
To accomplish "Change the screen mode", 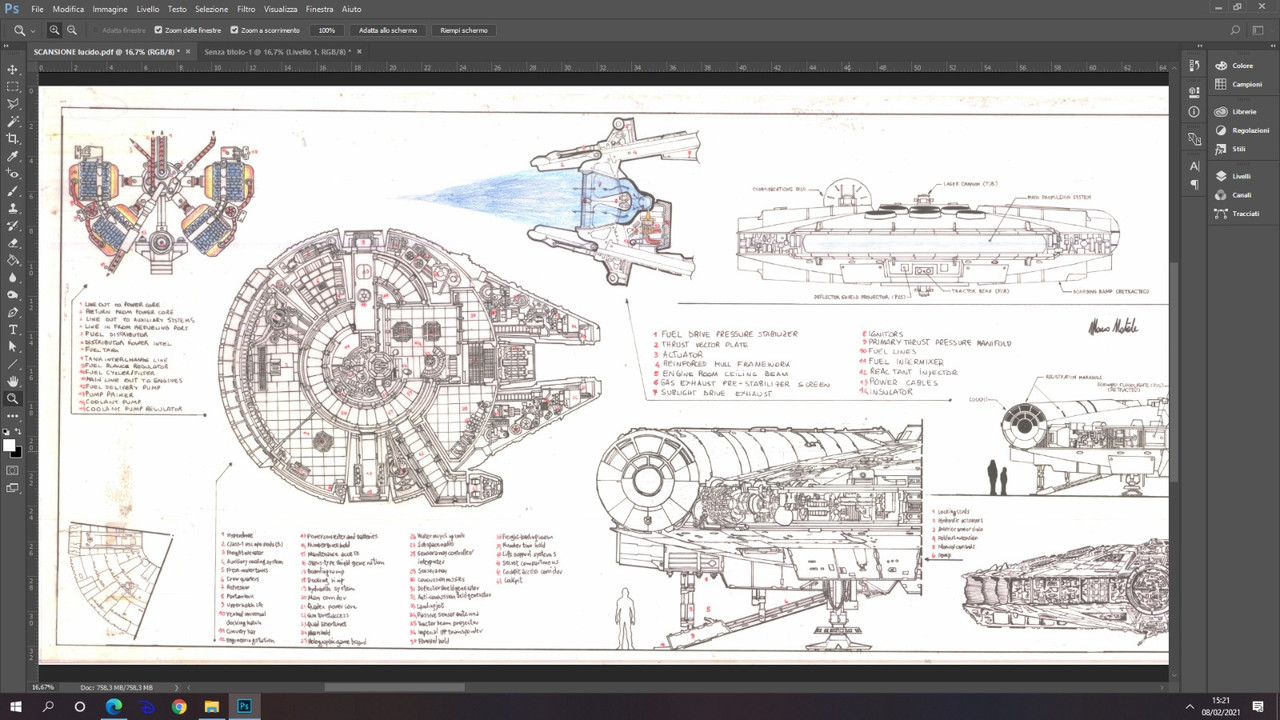I will [13, 488].
